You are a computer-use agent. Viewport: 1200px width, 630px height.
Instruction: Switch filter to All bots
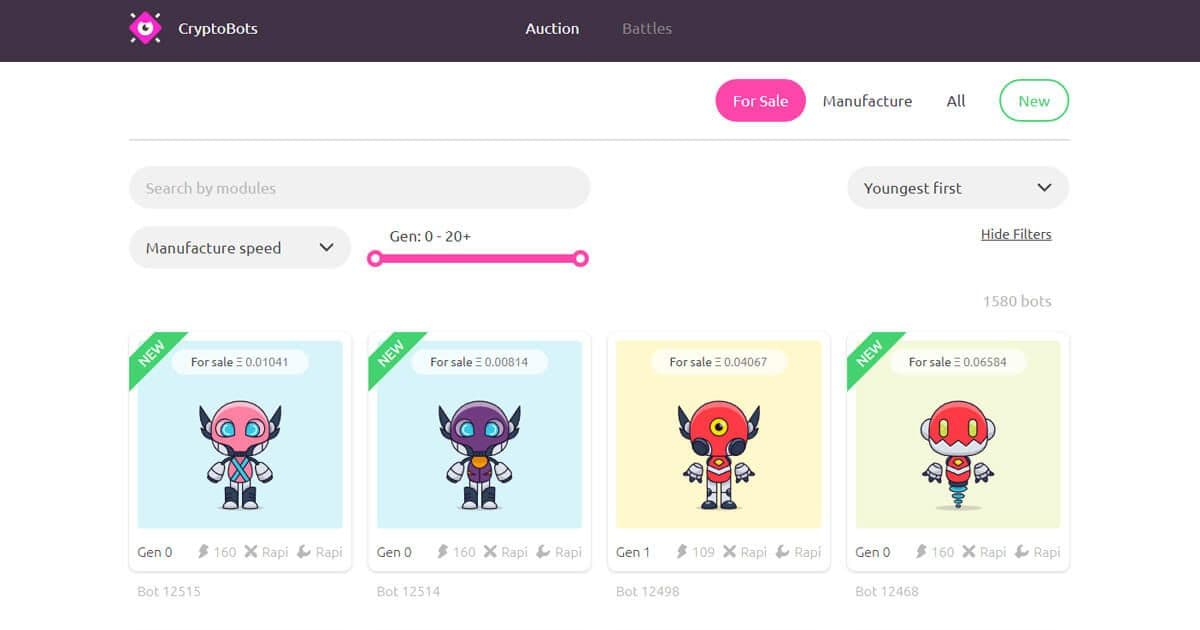[x=956, y=101]
